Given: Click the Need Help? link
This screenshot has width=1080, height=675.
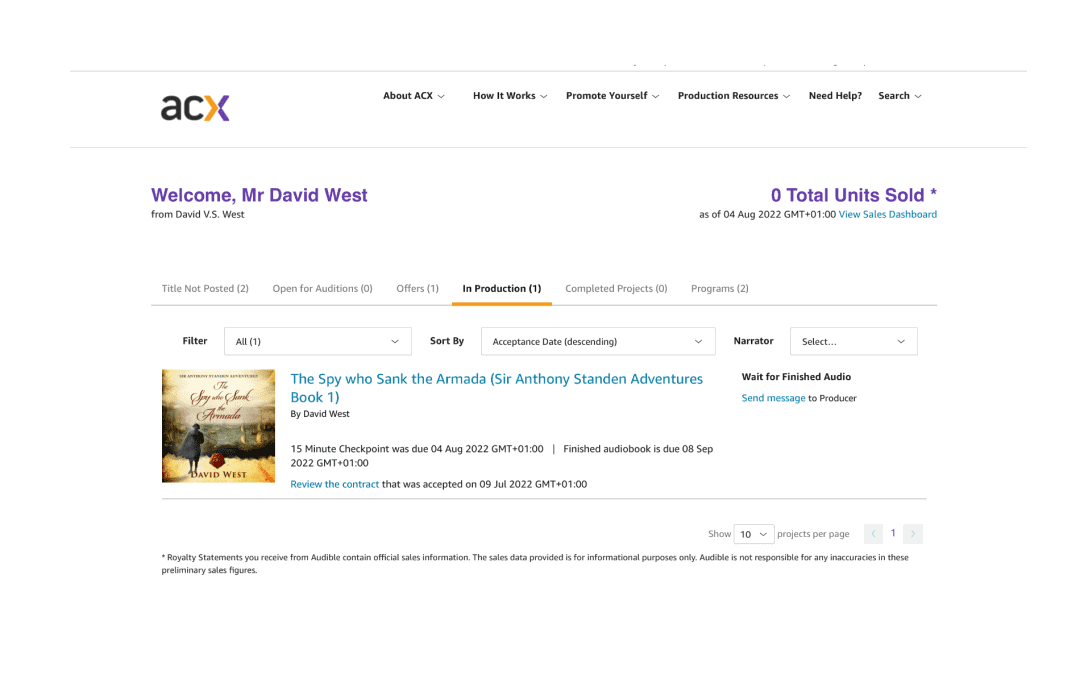Looking at the screenshot, I should pos(835,96).
